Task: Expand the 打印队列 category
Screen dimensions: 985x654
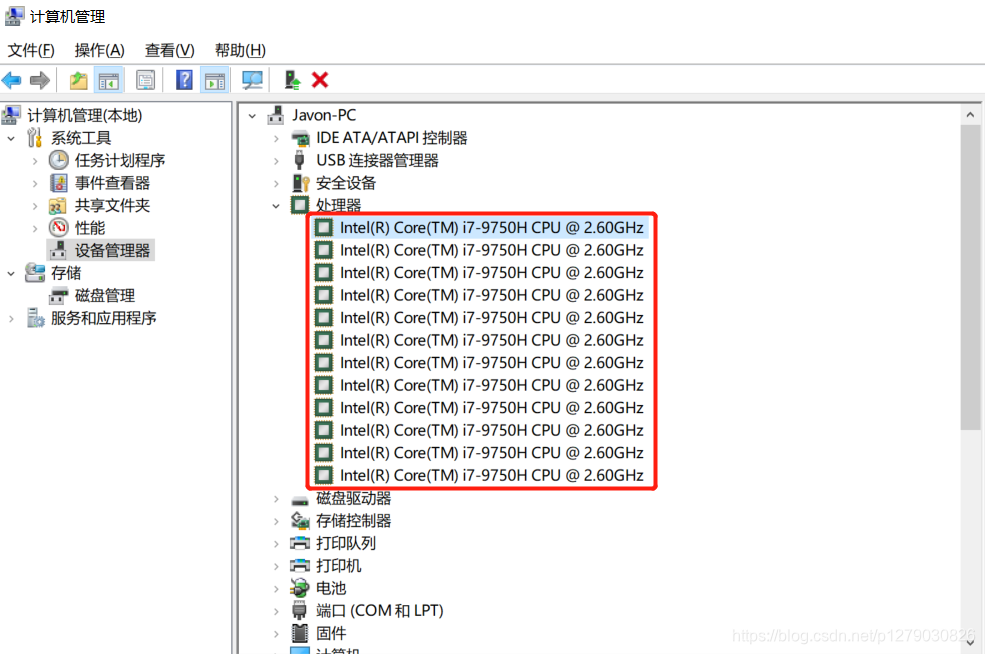Action: (x=276, y=543)
